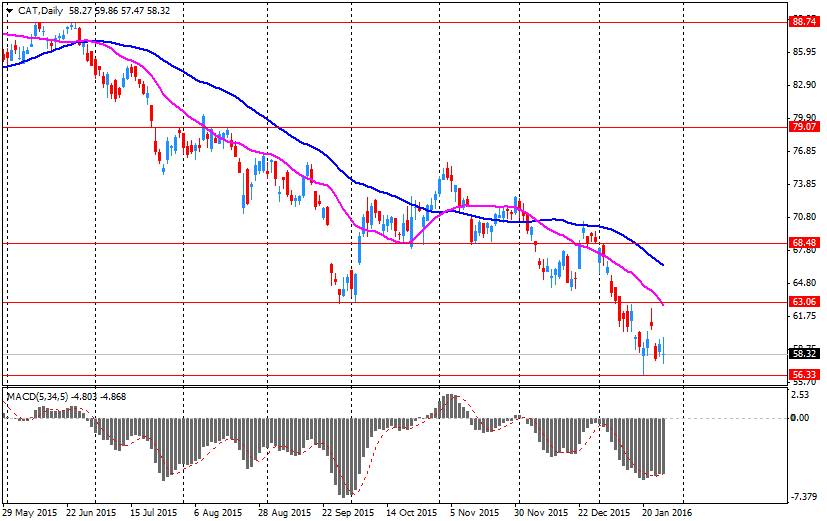The image size is (827, 521).
Task: Click the 29 May 2015 date label
Action: click(x=30, y=513)
